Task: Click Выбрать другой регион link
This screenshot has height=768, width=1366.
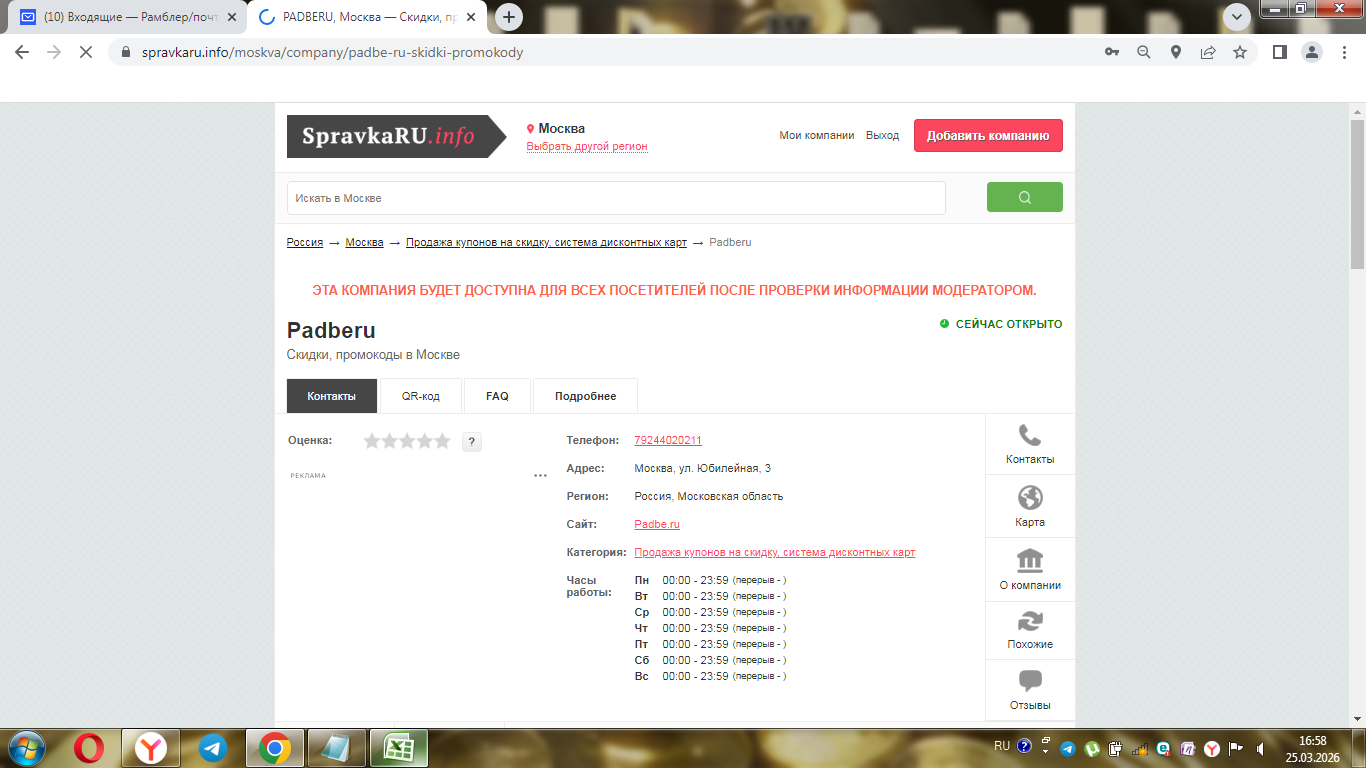Action: tap(587, 146)
